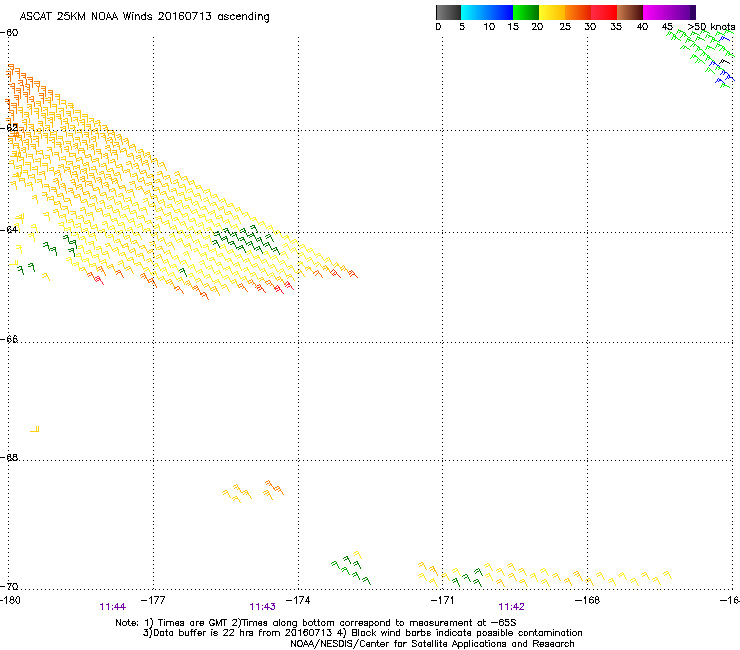
Task: Click the 'Times are GMT' note line
Action: click(316, 623)
